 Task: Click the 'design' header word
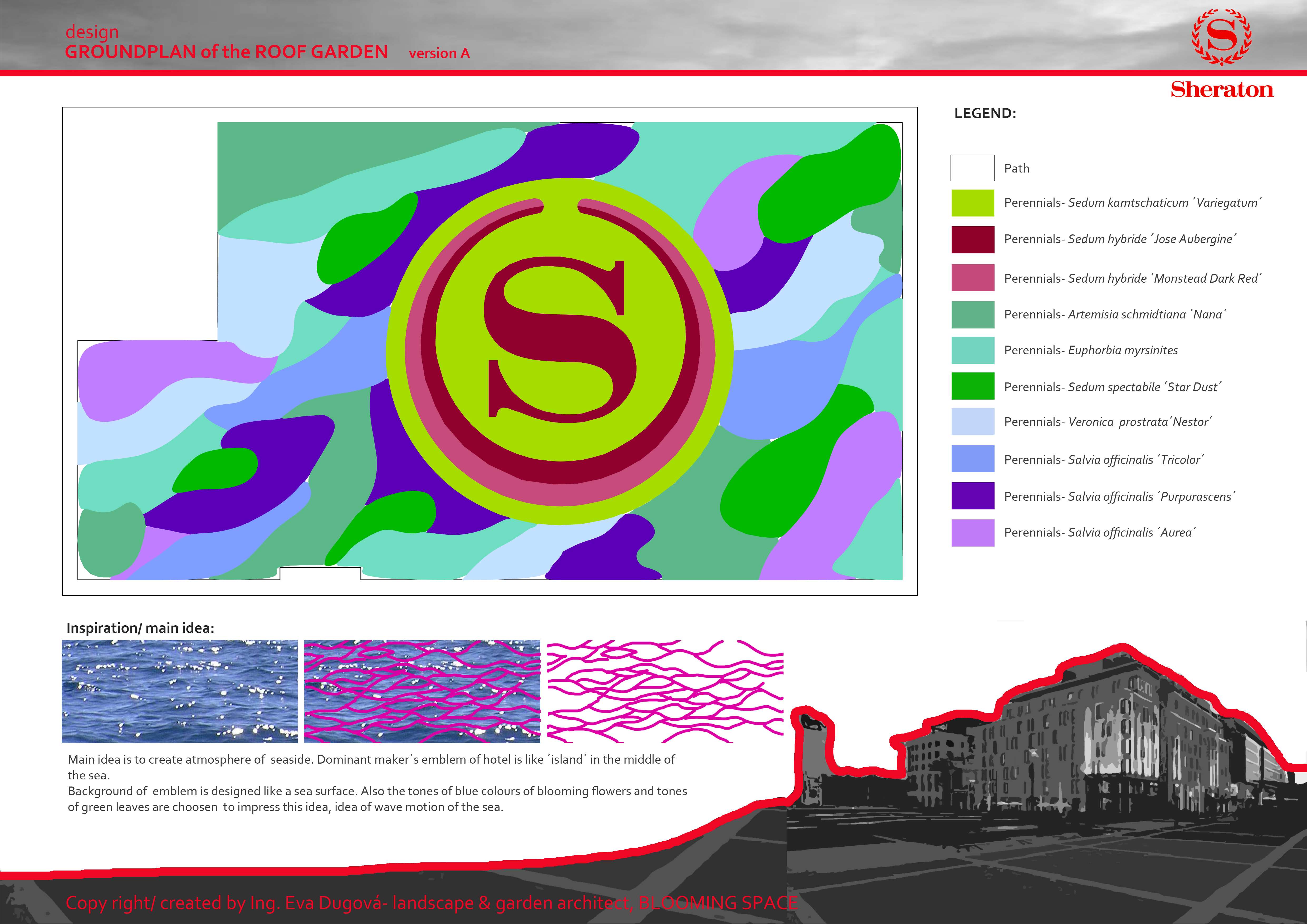click(92, 32)
